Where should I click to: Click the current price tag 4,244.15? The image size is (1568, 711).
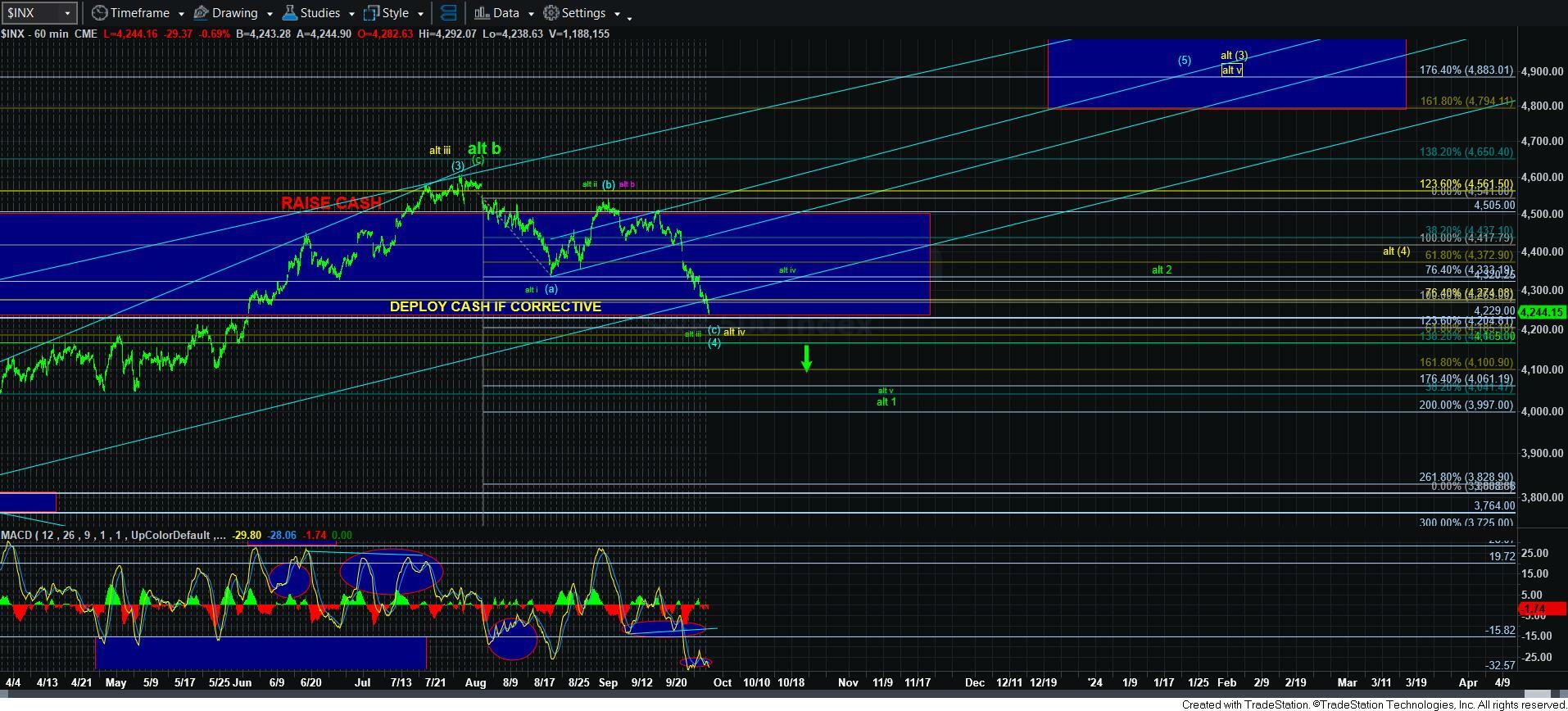point(1543,312)
